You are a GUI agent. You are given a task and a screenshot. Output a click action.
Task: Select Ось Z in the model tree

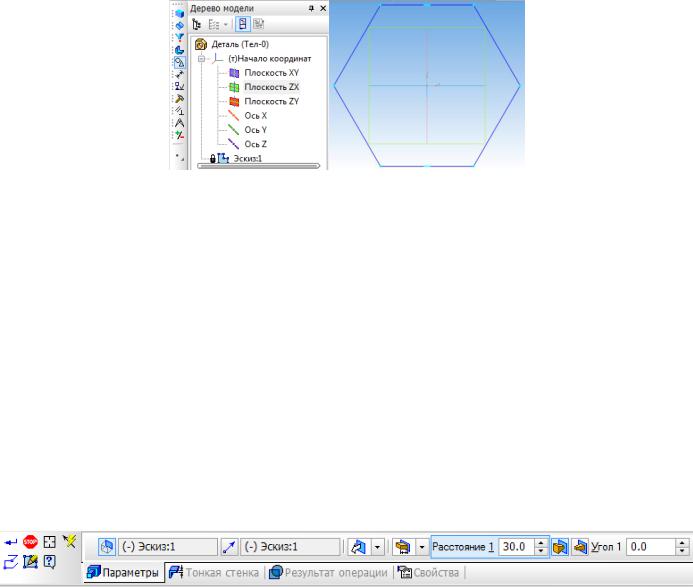pos(255,144)
